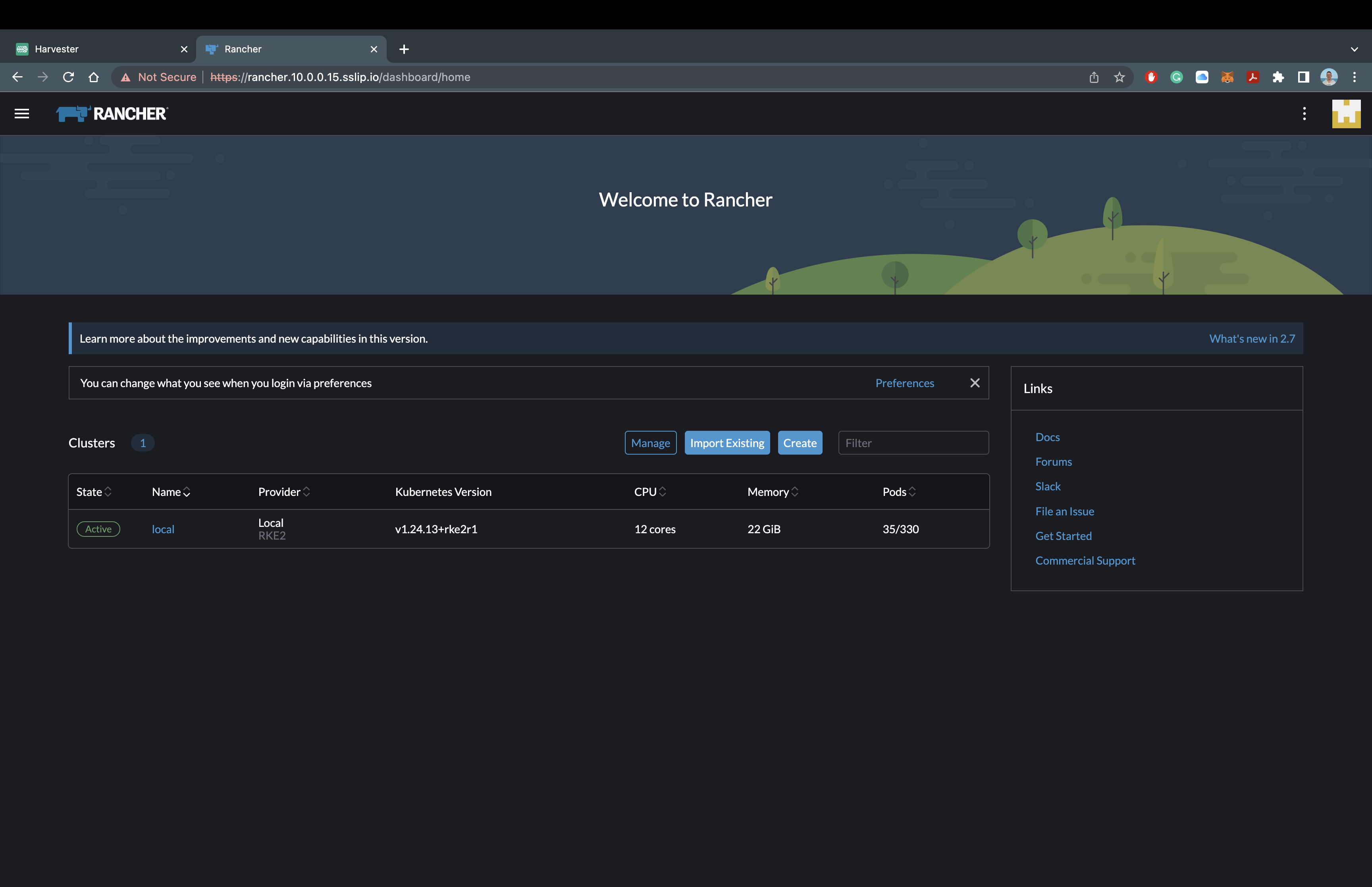
Task: Click the Import Existing button
Action: [x=726, y=442]
